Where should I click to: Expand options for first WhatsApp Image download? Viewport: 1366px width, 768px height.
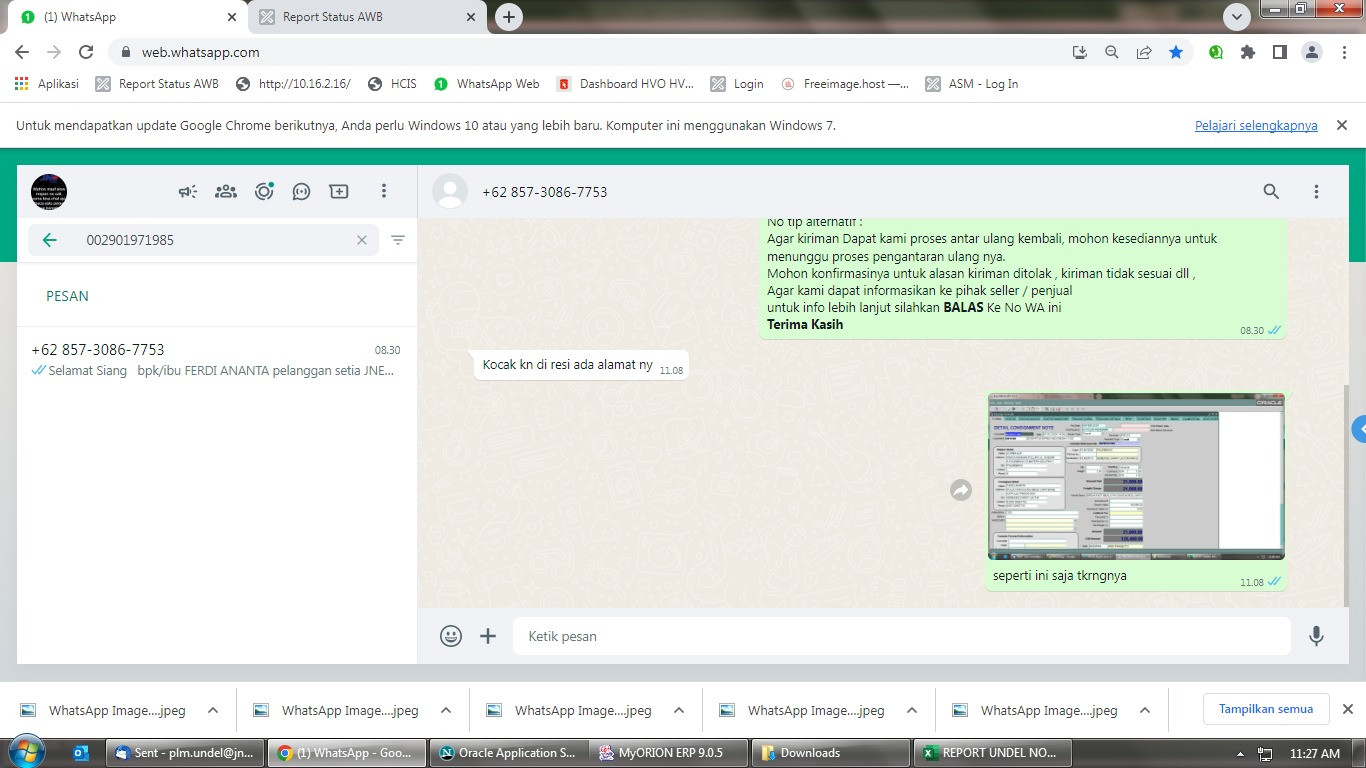pyautogui.click(x=213, y=711)
